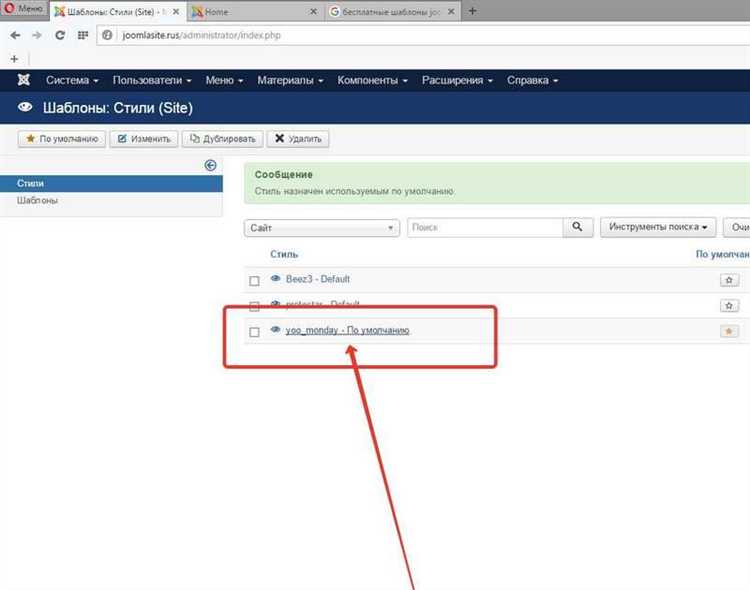
Task: Click the Дублировать toolbar button
Action: [222, 139]
